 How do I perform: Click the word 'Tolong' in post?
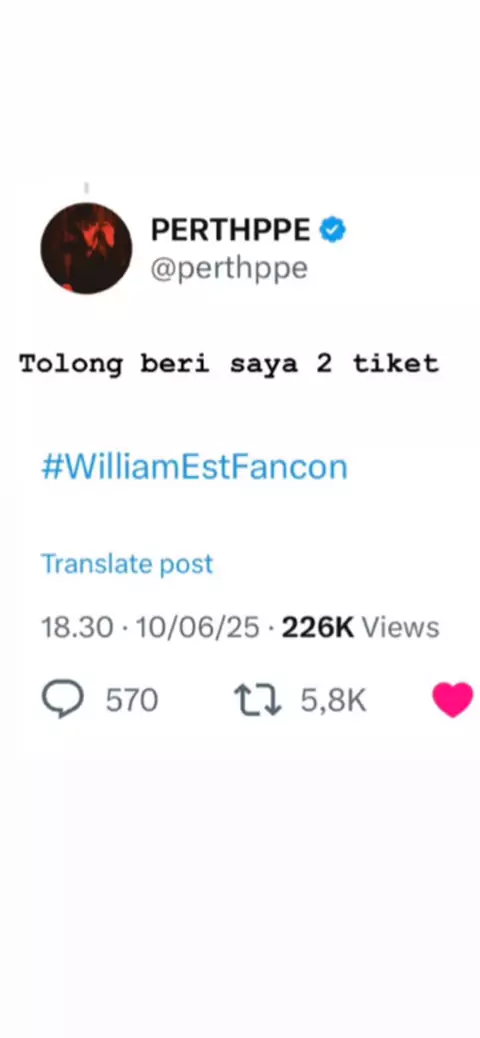pyautogui.click(x=71, y=365)
